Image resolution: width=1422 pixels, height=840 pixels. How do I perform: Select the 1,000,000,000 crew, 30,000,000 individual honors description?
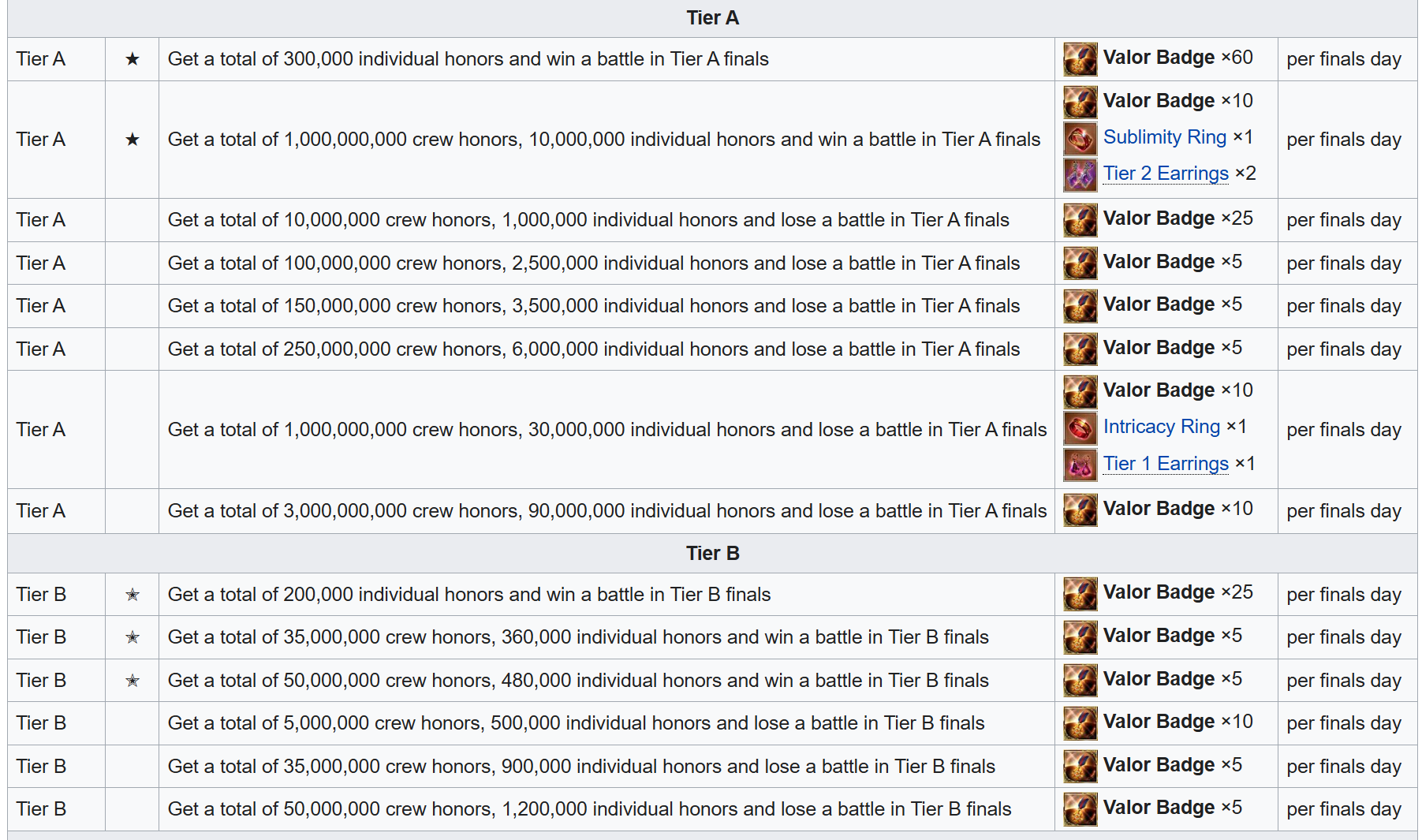pos(607,430)
